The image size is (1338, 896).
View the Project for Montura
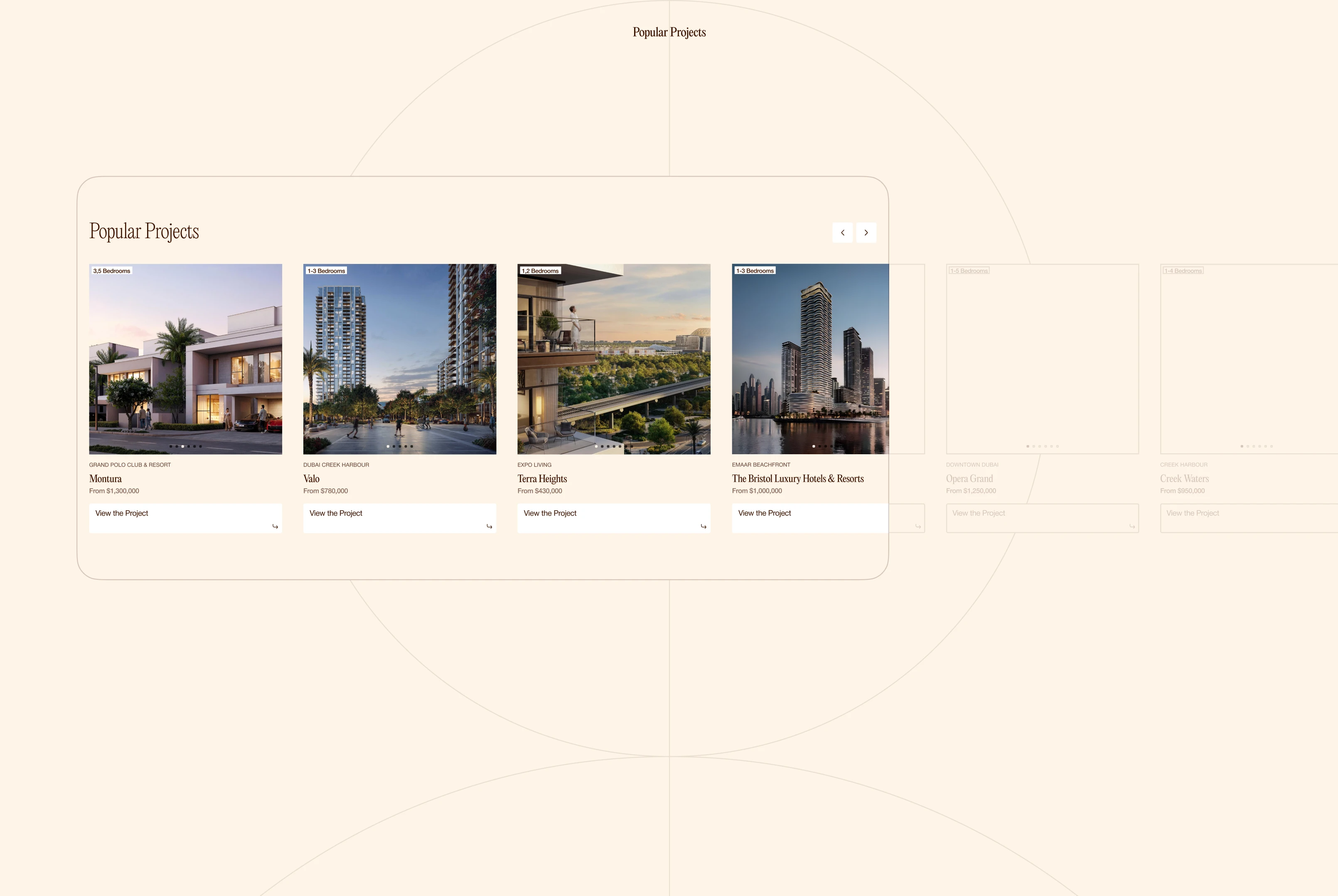coord(186,518)
